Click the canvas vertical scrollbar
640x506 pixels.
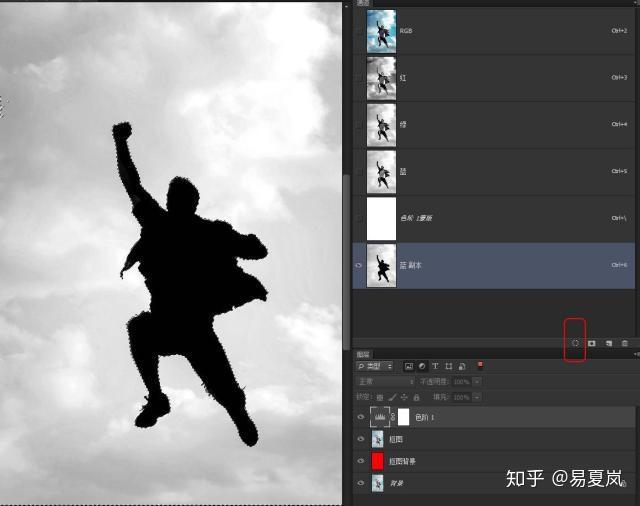pyautogui.click(x=347, y=261)
